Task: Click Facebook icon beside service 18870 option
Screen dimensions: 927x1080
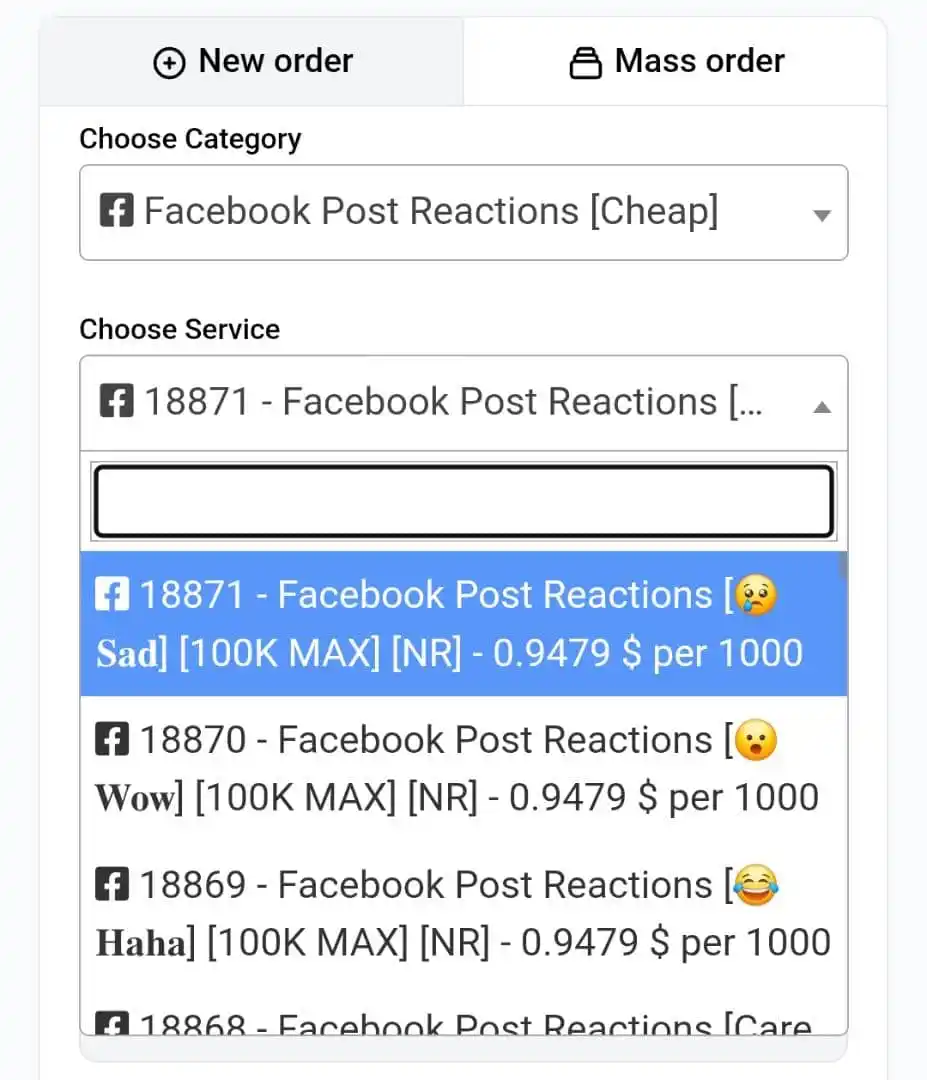Action: pos(112,740)
